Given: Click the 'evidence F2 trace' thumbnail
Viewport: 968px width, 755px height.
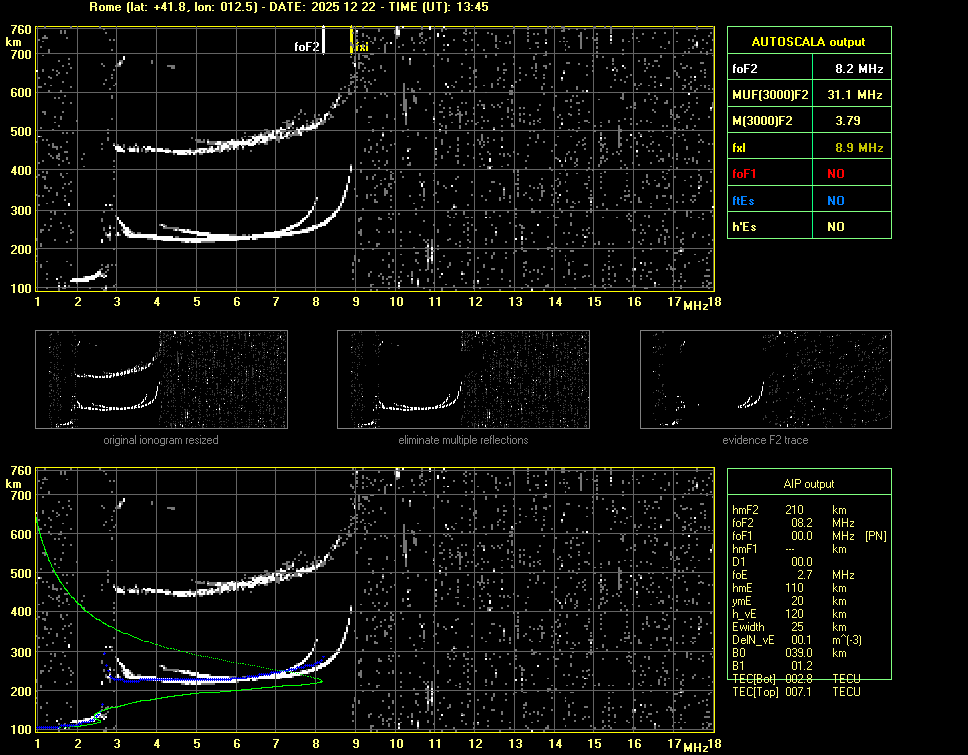Looking at the screenshot, I should pyautogui.click(x=765, y=379).
